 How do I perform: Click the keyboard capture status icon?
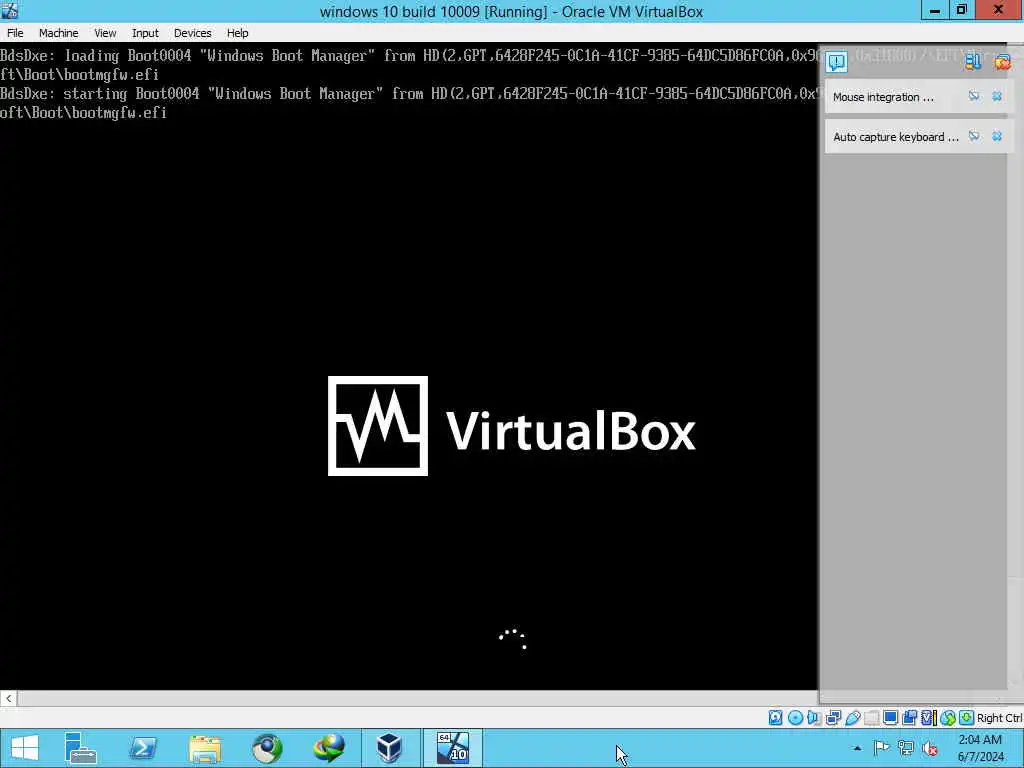tap(967, 718)
